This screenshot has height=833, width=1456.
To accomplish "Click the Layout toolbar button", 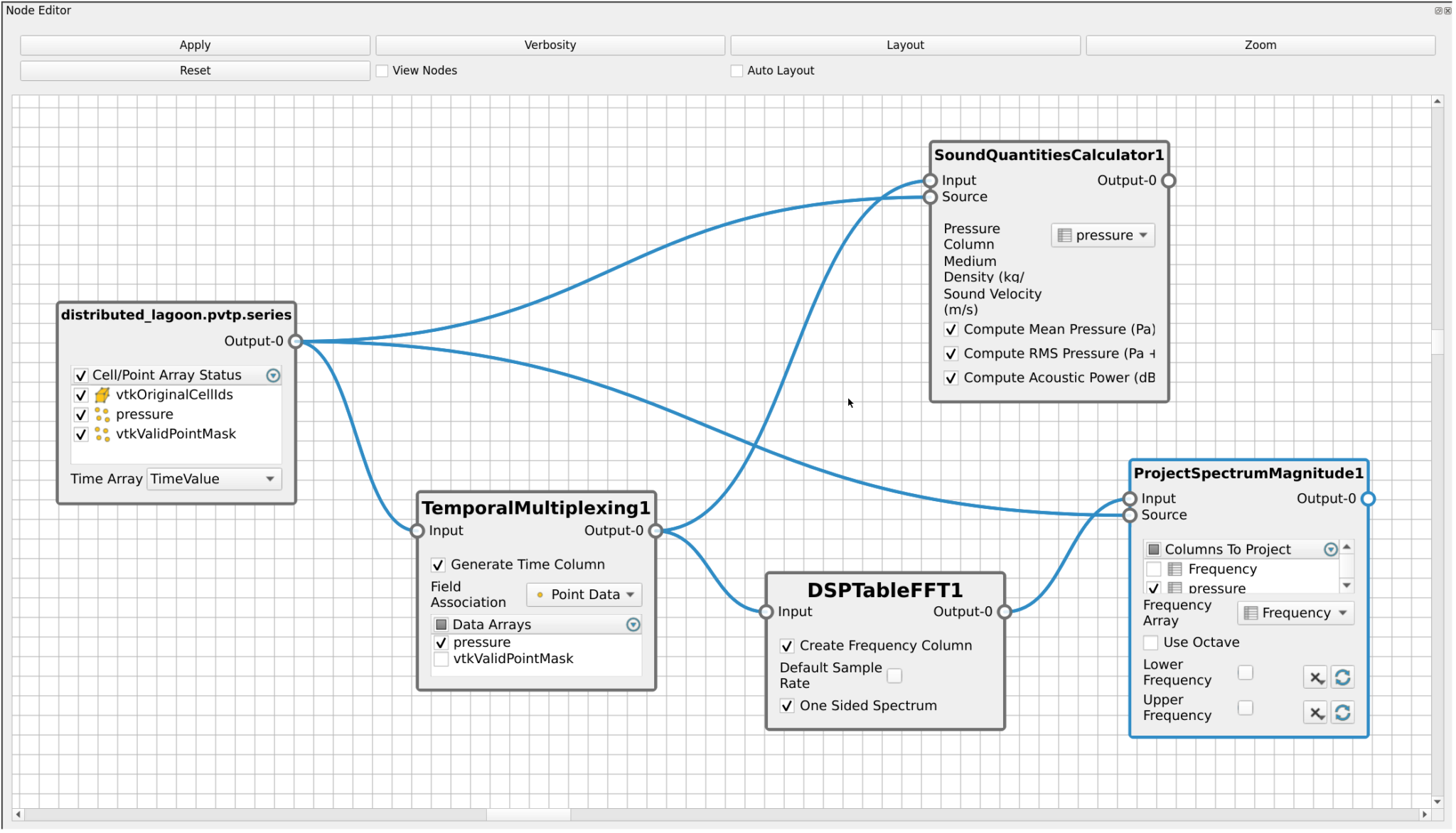I will pyautogui.click(x=904, y=44).
